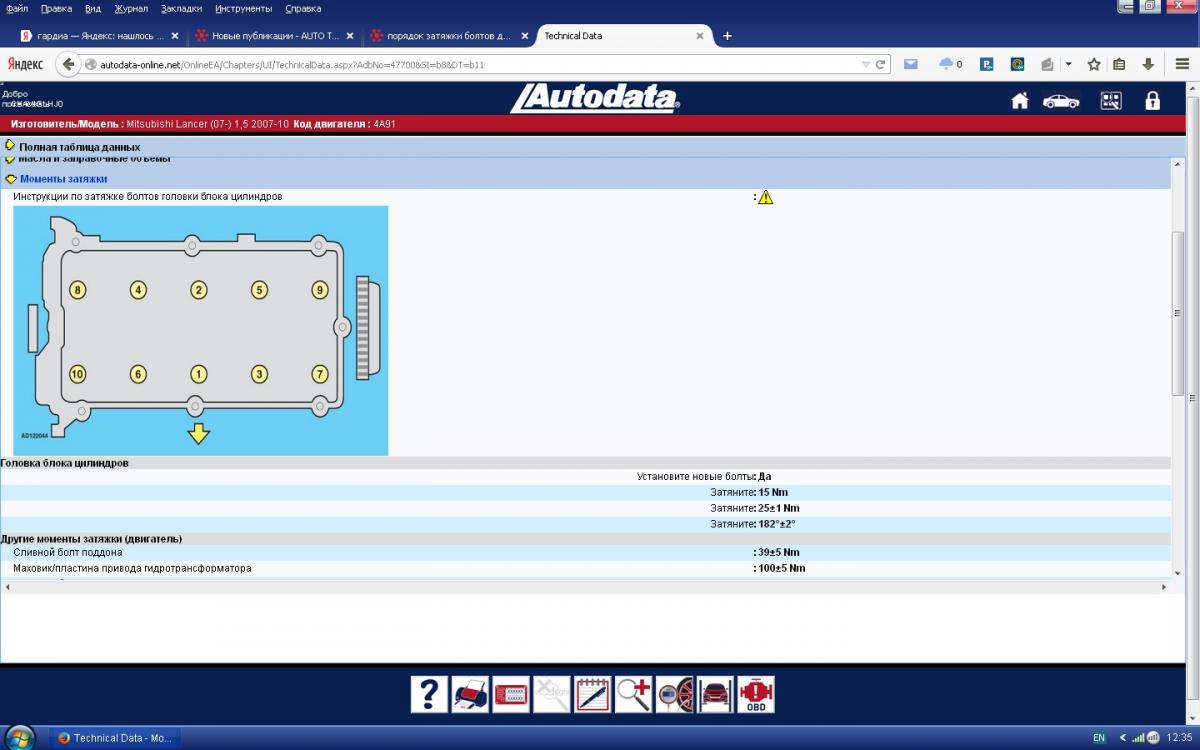Open the Правка menu

56,8
